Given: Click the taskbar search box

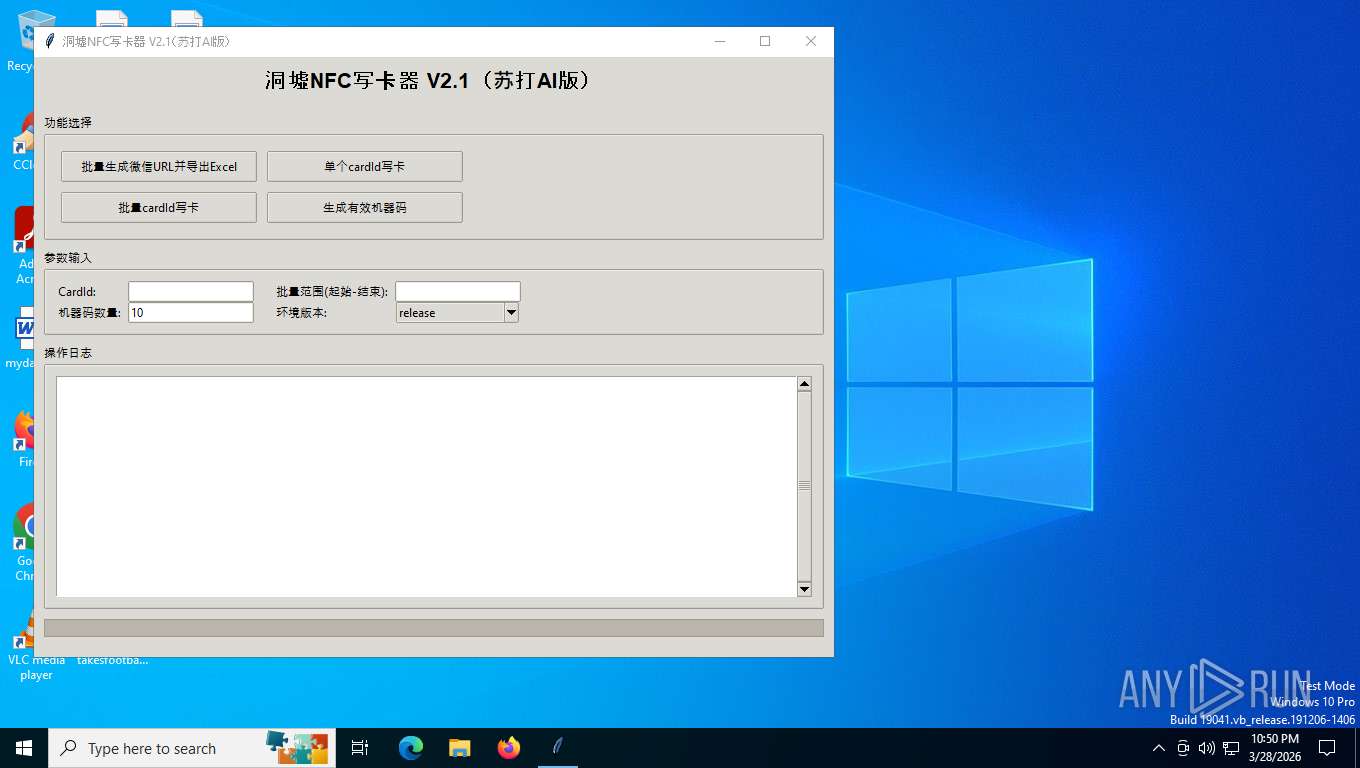Looking at the screenshot, I should (x=192, y=748).
